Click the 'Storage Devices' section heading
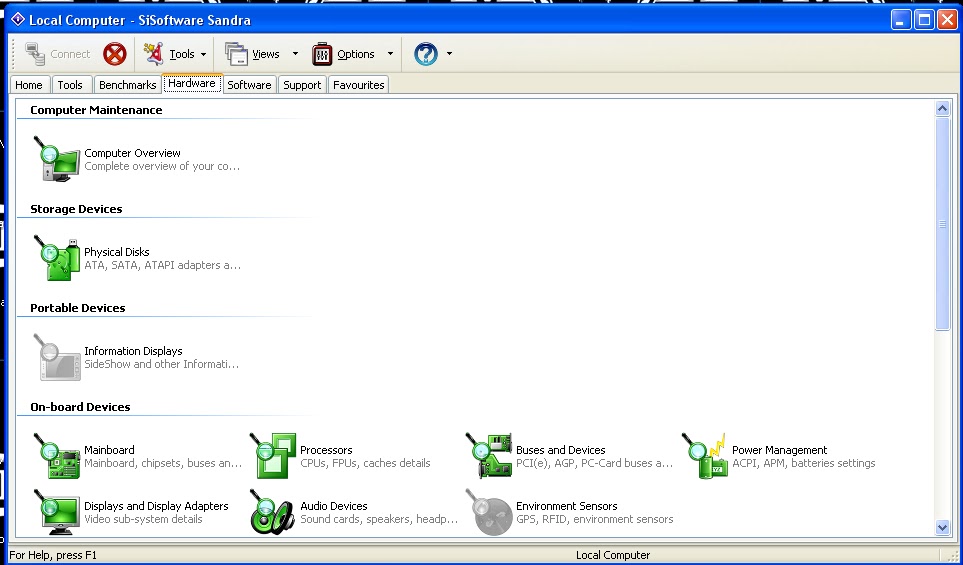 click(76, 209)
